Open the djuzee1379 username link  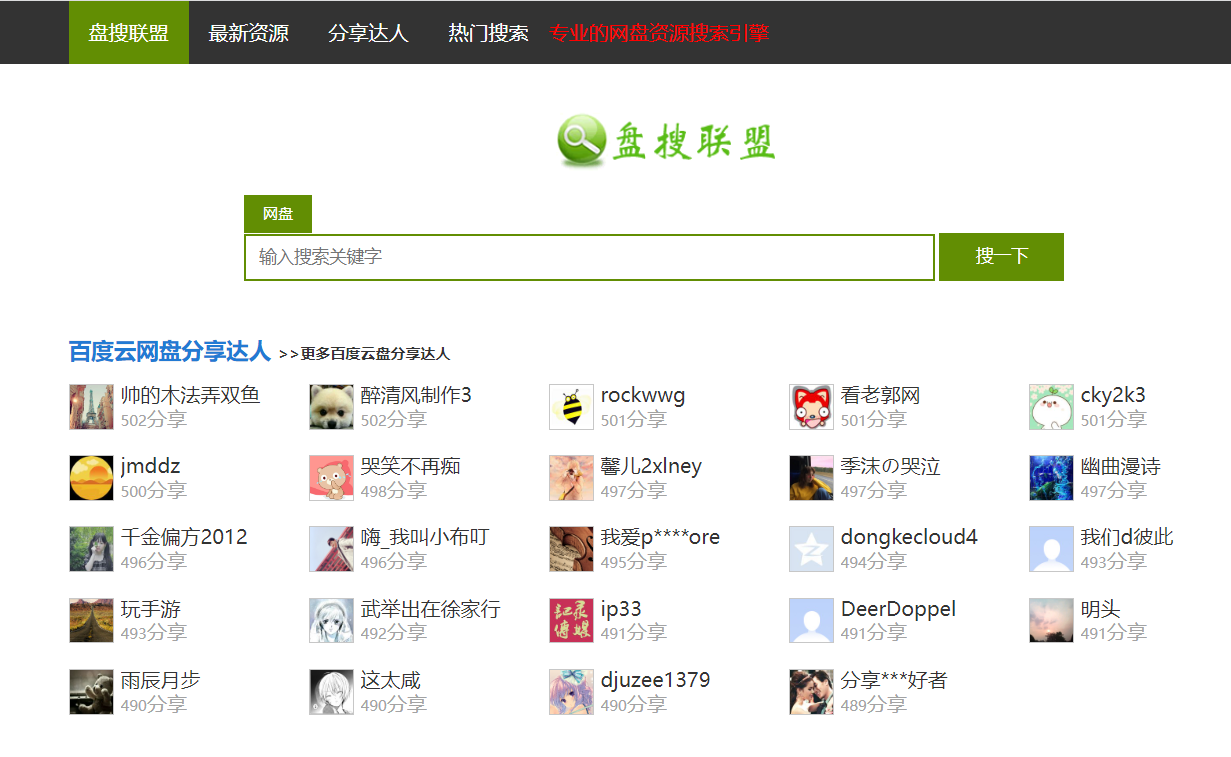point(655,680)
